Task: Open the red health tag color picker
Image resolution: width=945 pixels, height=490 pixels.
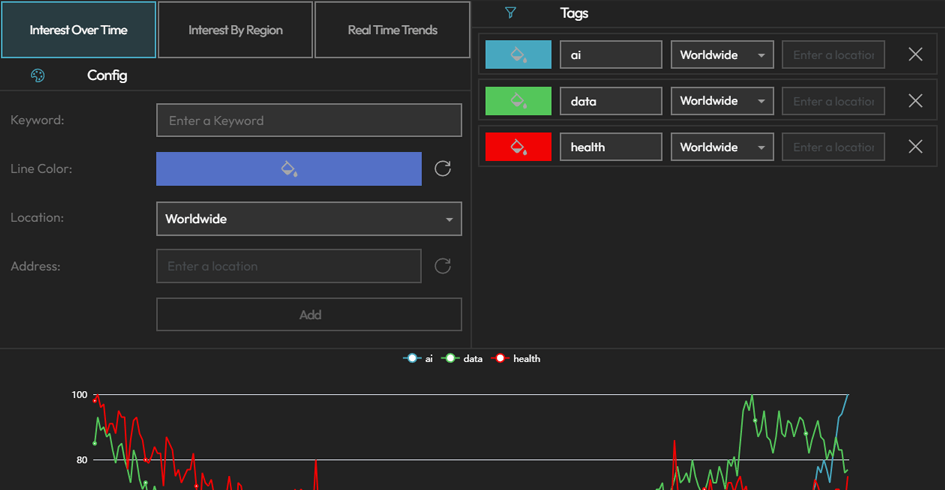Action: click(x=518, y=147)
